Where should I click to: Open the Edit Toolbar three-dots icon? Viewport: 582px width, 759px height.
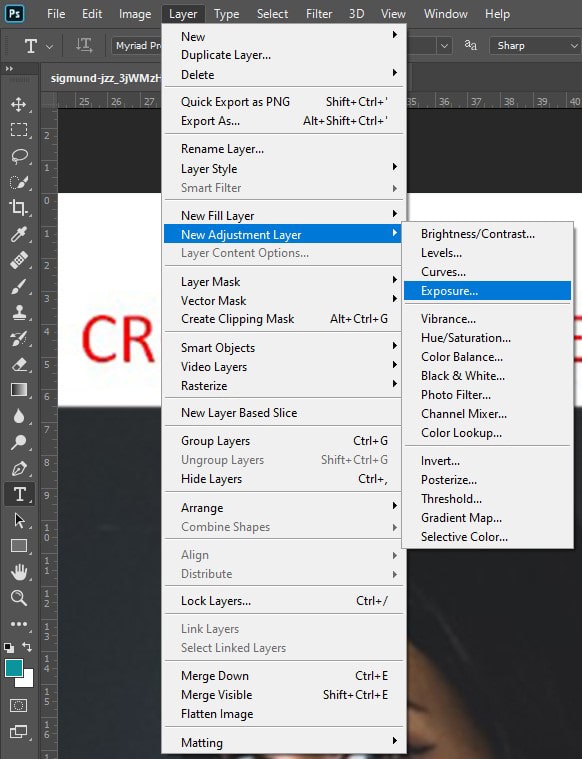click(19, 624)
